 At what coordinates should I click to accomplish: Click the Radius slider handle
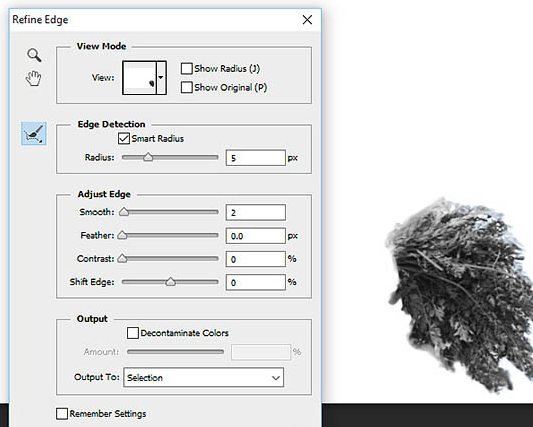(x=148, y=157)
